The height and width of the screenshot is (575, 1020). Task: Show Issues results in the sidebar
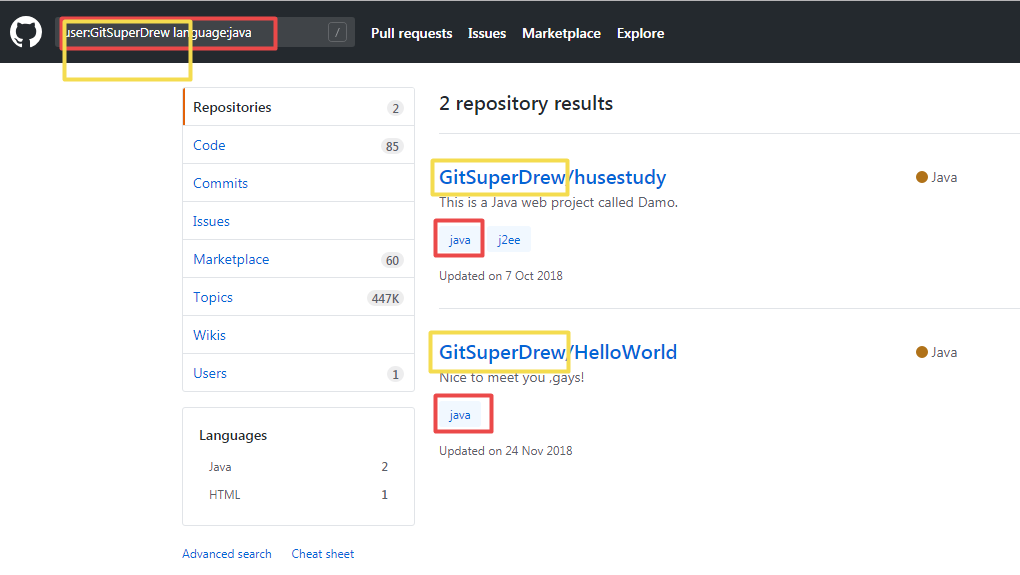coord(299,221)
